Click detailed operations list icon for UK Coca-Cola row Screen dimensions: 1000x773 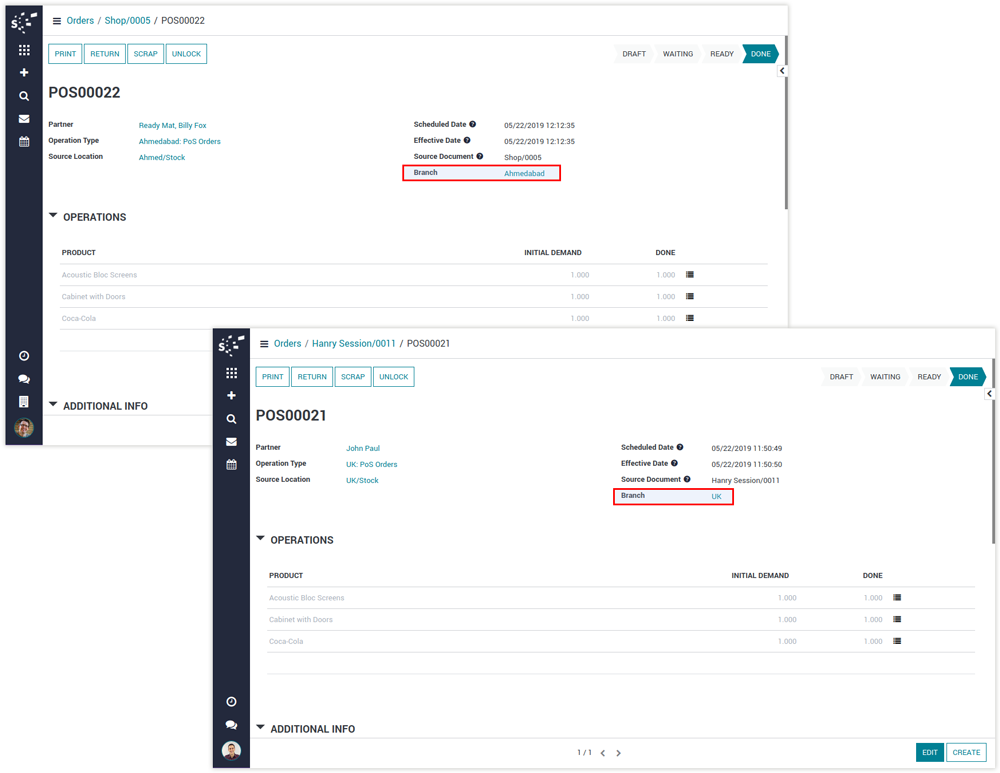pos(897,641)
